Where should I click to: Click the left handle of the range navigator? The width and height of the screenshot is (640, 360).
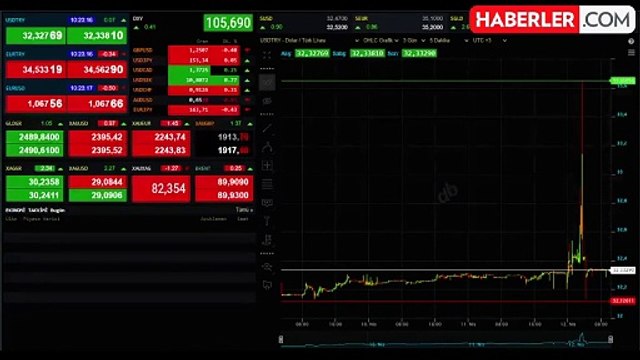click(x=281, y=339)
